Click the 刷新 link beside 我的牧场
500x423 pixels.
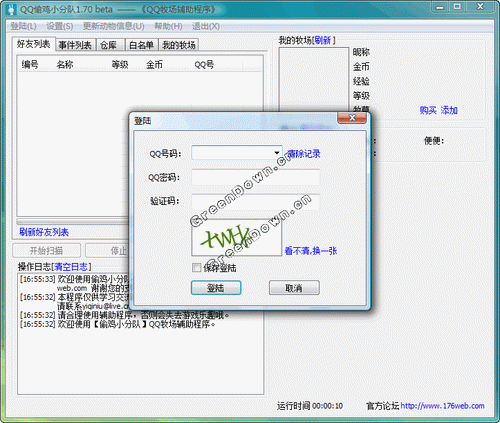pyautogui.click(x=322, y=41)
